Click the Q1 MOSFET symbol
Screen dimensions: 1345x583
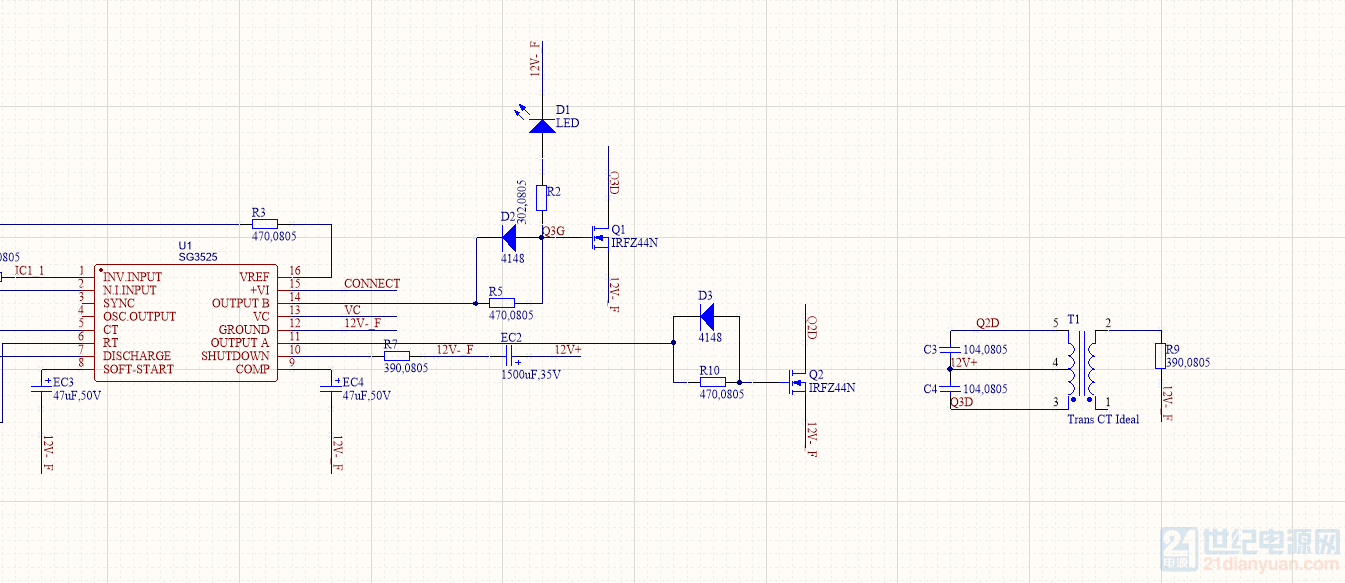600,237
